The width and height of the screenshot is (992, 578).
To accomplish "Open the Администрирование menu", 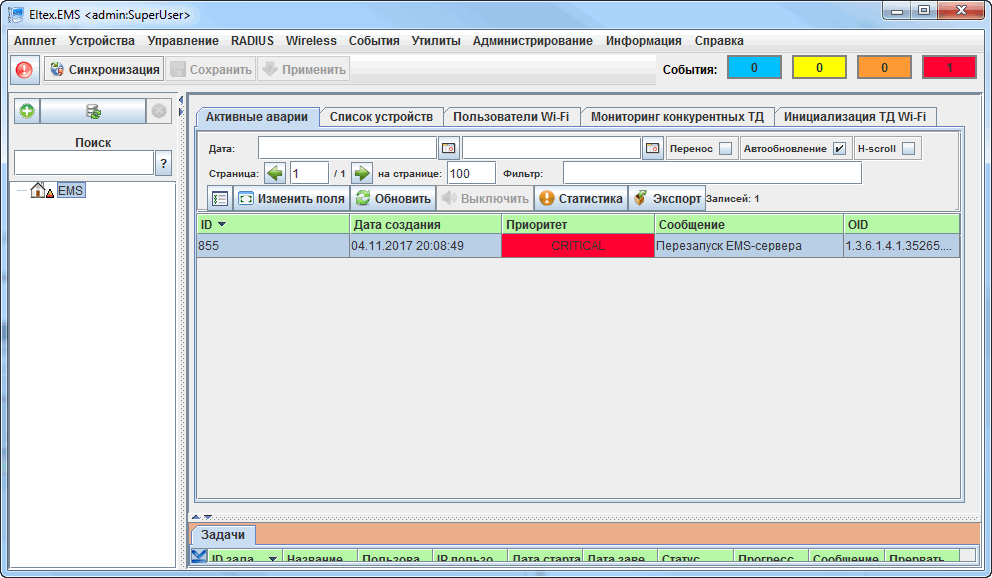I will [533, 40].
